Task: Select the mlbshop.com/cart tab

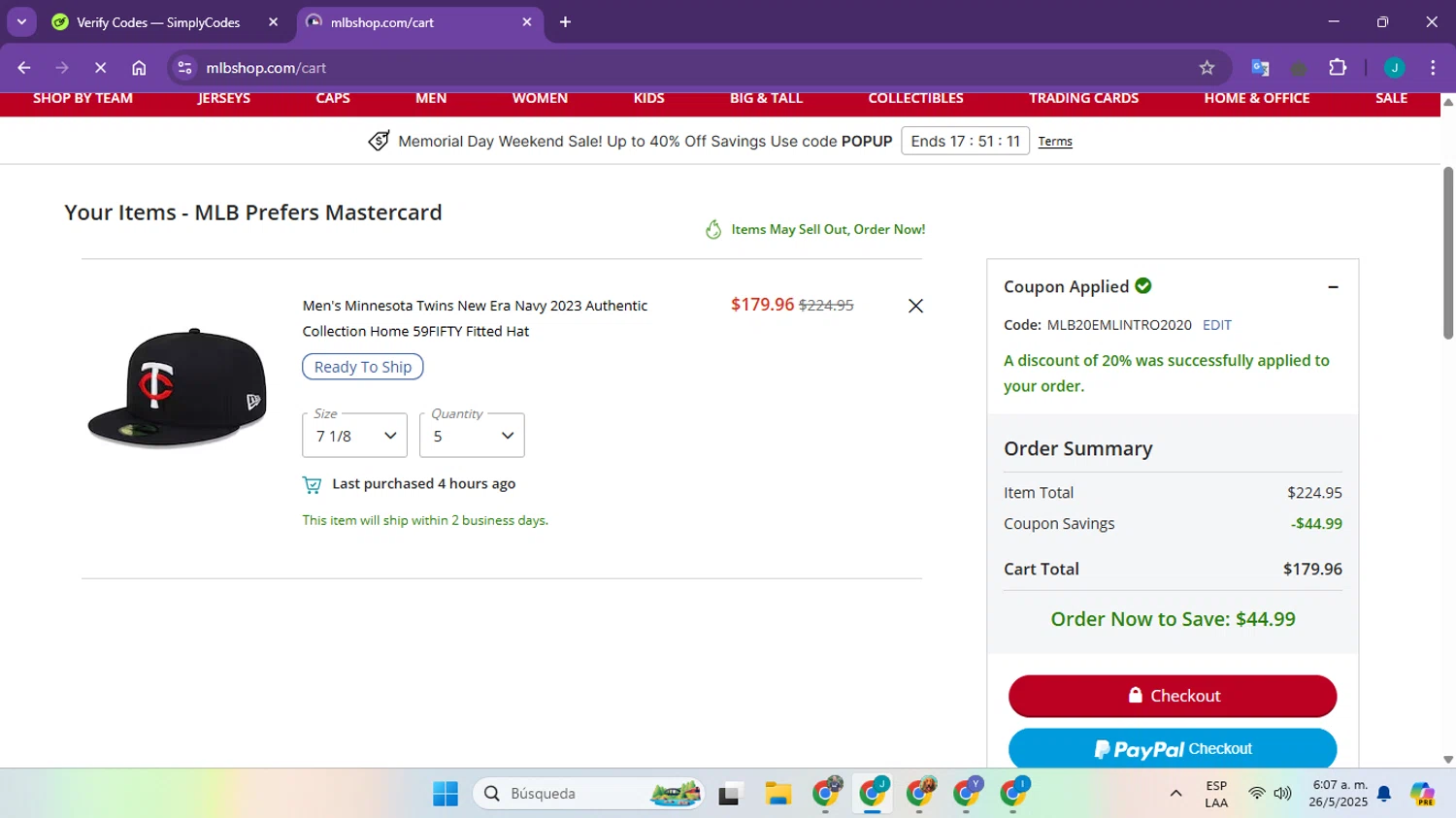Action: click(419, 22)
